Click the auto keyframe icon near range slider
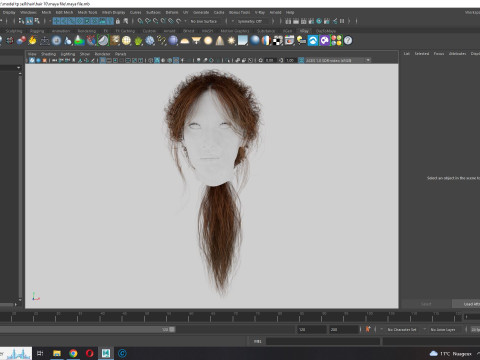The height and width of the screenshot is (360, 480). (x=368, y=329)
